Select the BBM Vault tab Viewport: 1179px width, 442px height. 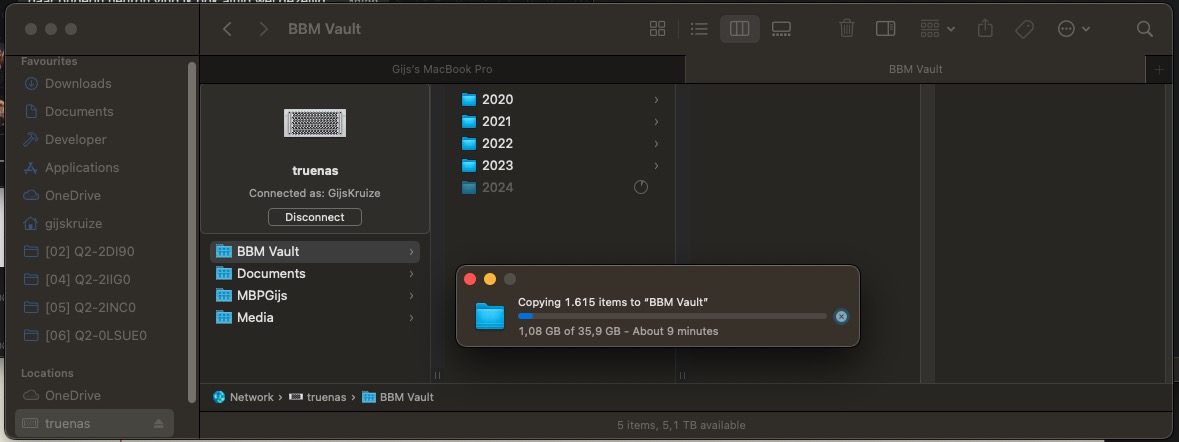916,69
